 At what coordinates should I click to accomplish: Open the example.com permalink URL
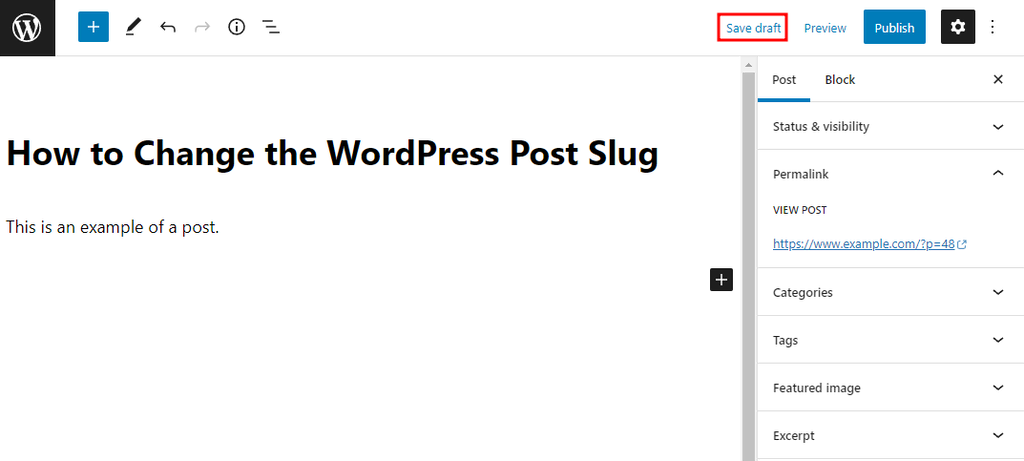864,244
